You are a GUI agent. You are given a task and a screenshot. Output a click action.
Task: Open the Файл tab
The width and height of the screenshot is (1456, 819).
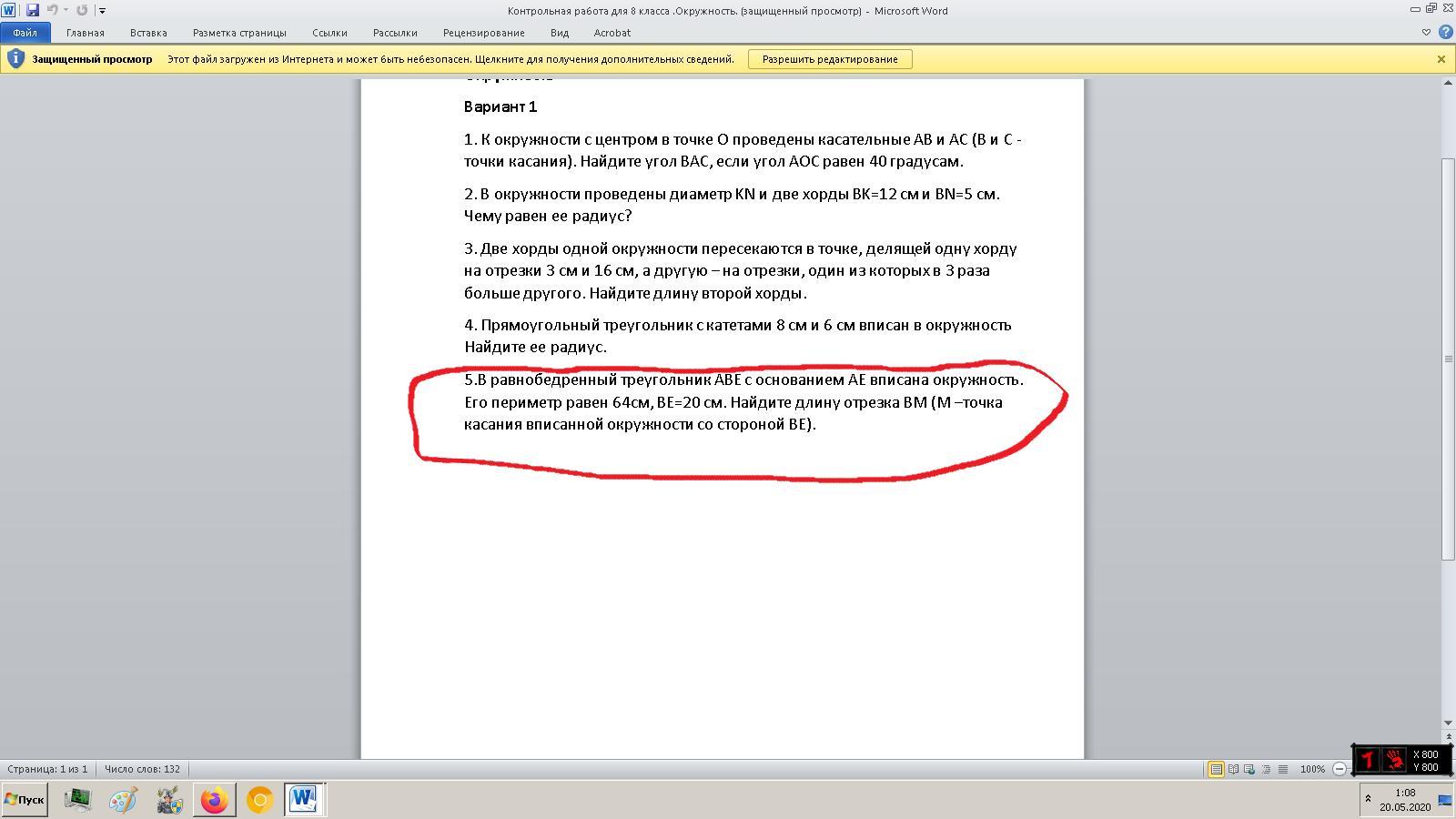point(25,33)
